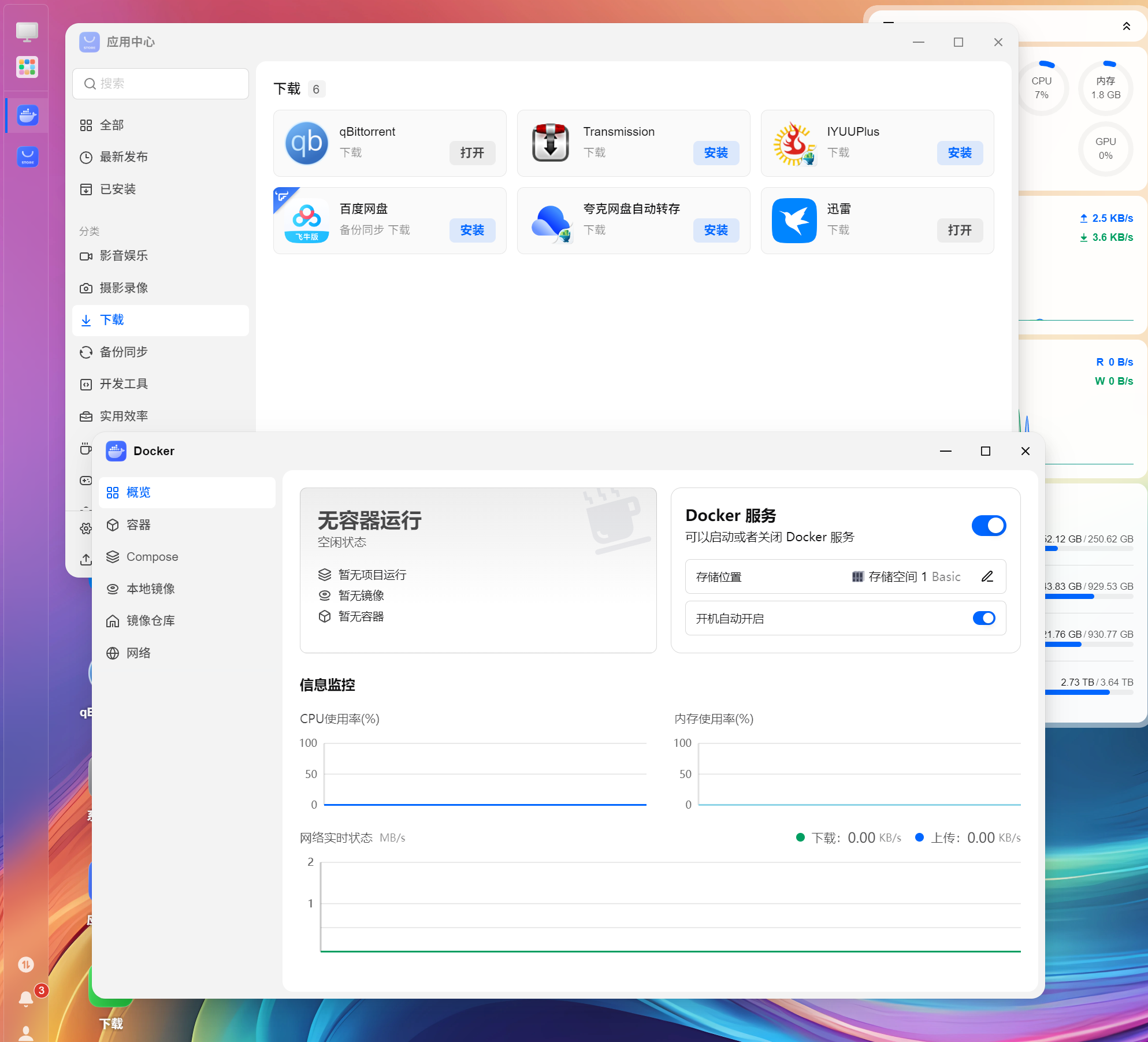Click the 迅雷 bird icon
1148x1042 pixels.
[794, 221]
